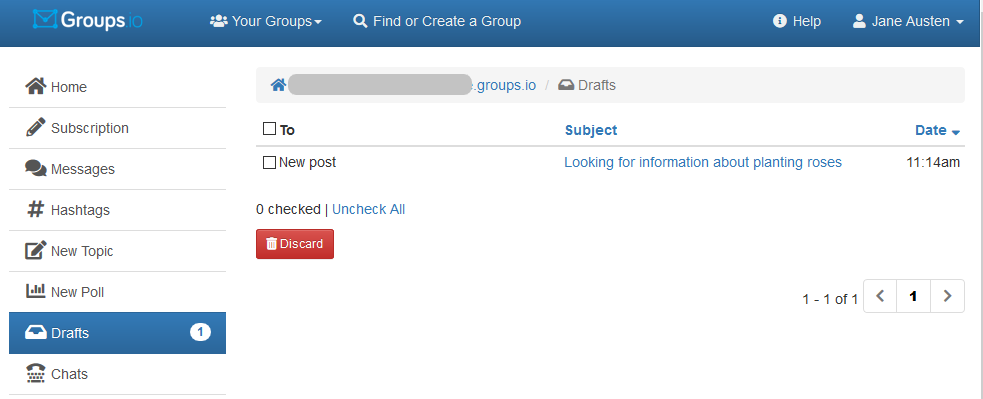The image size is (983, 399).
Task: Click the New Poll bar chart icon
Action: tap(35, 291)
